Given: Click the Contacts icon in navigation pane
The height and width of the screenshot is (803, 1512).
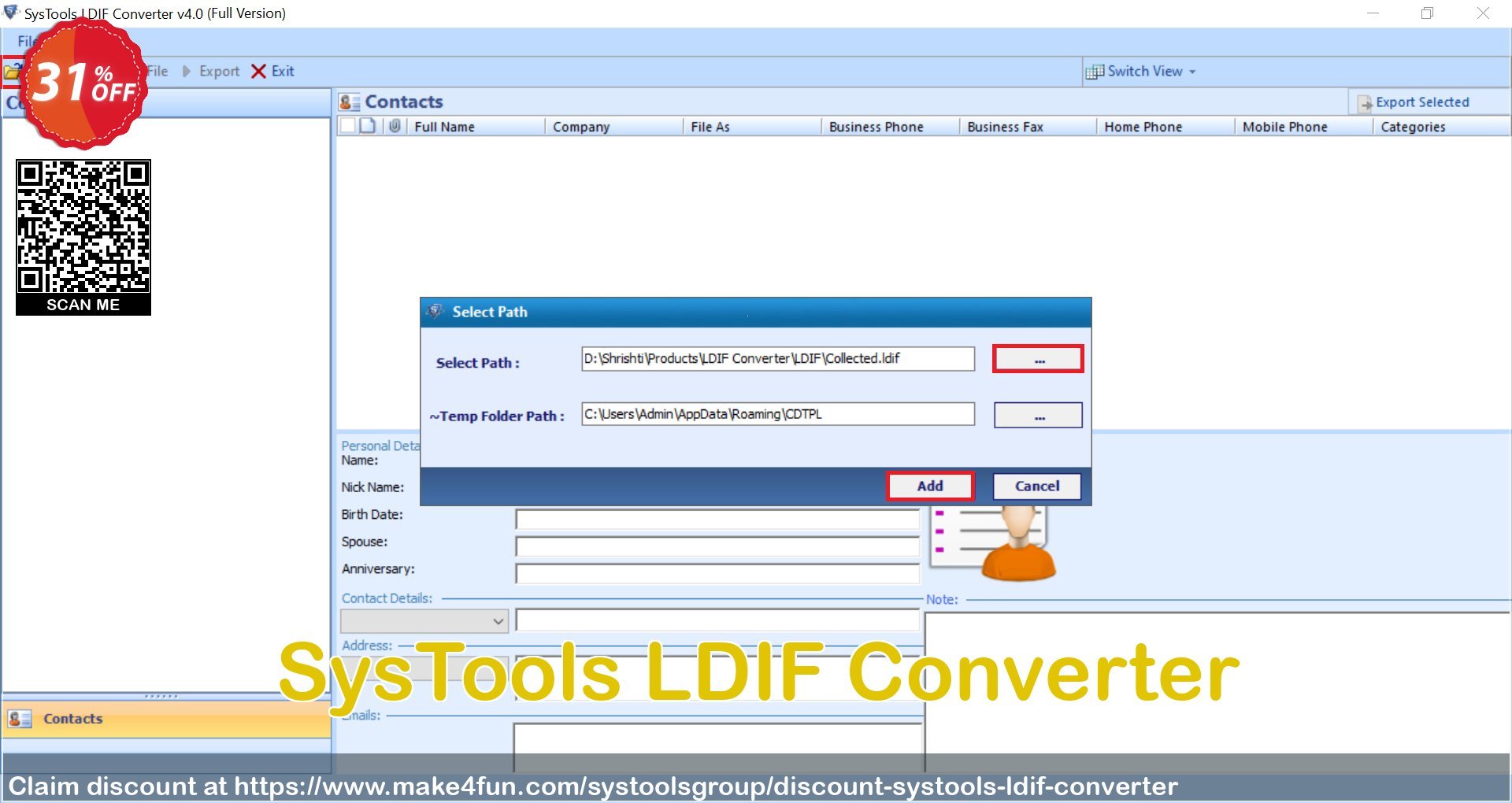Looking at the screenshot, I should (20, 719).
